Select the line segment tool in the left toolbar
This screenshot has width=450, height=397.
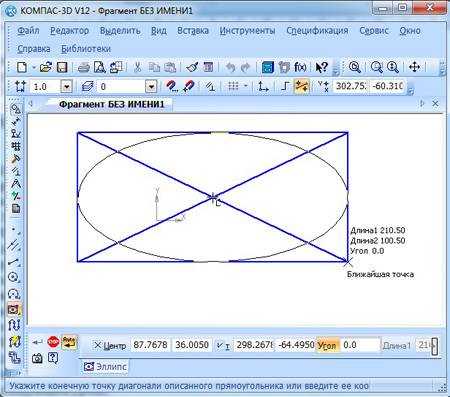13,262
